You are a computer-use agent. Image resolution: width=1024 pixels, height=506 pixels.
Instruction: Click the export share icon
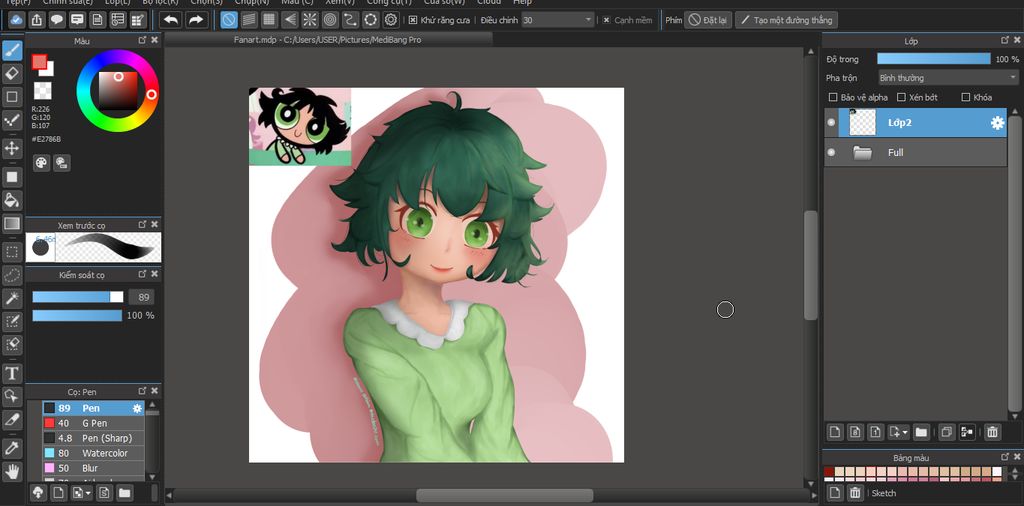point(37,20)
